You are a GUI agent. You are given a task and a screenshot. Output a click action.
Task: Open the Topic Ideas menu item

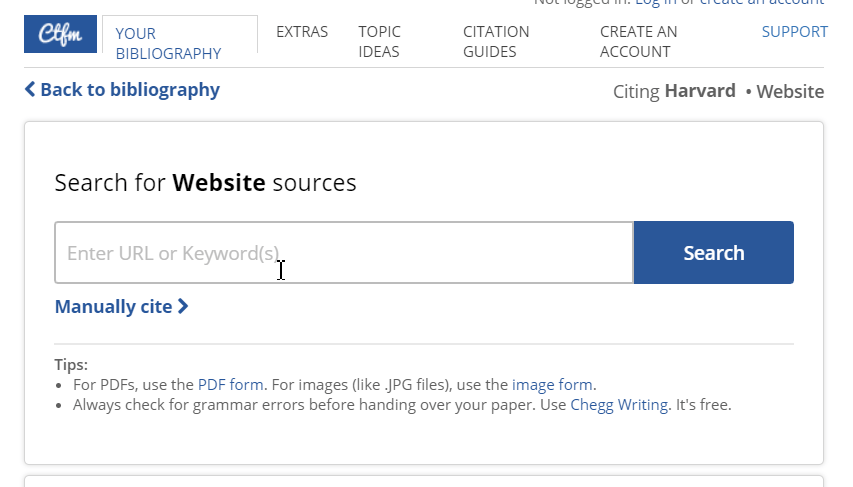(x=379, y=42)
